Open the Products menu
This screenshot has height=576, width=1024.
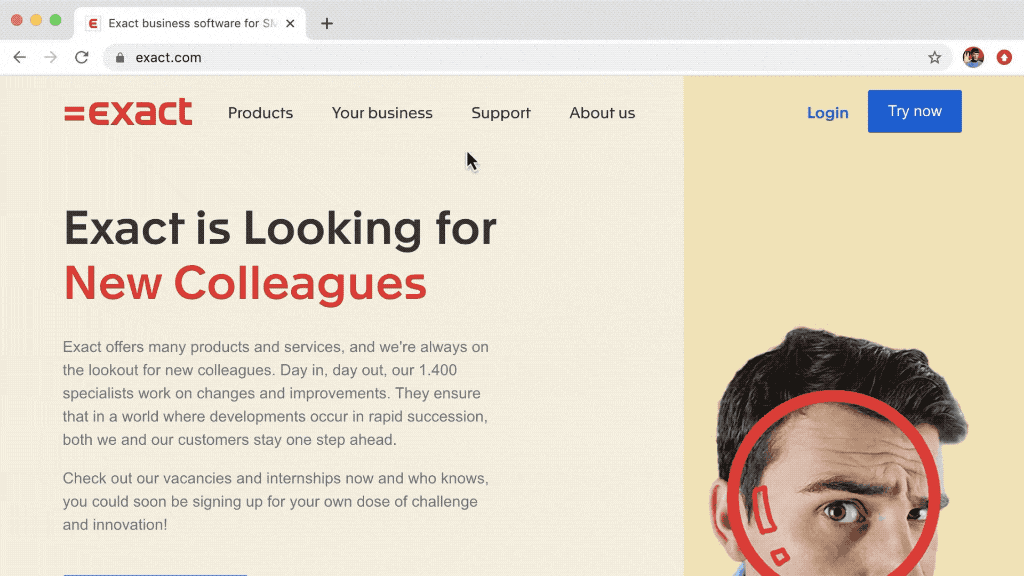(x=260, y=113)
